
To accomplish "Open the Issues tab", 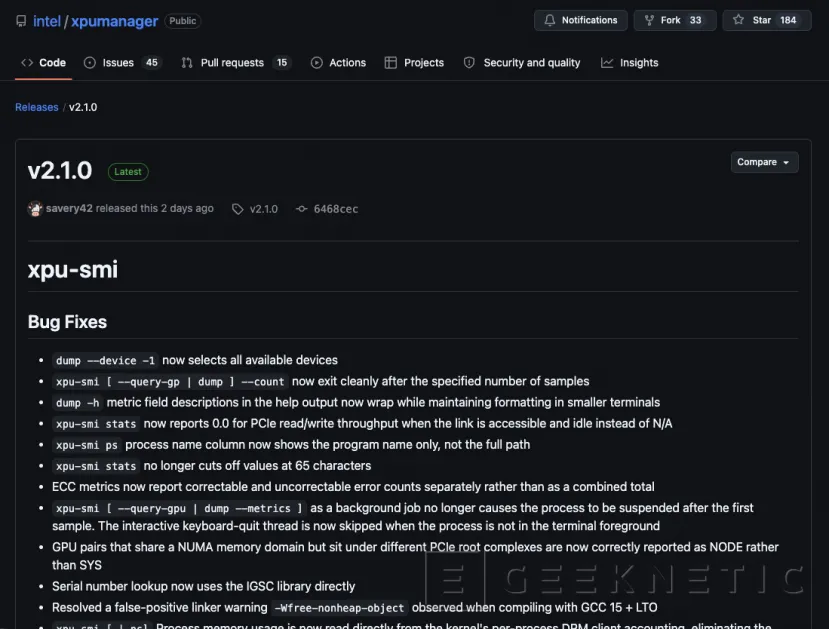I will (x=122, y=62).
